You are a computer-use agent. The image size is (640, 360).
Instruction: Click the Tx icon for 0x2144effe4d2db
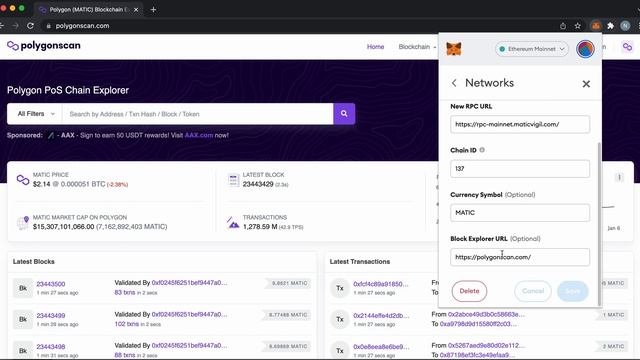[340, 319]
